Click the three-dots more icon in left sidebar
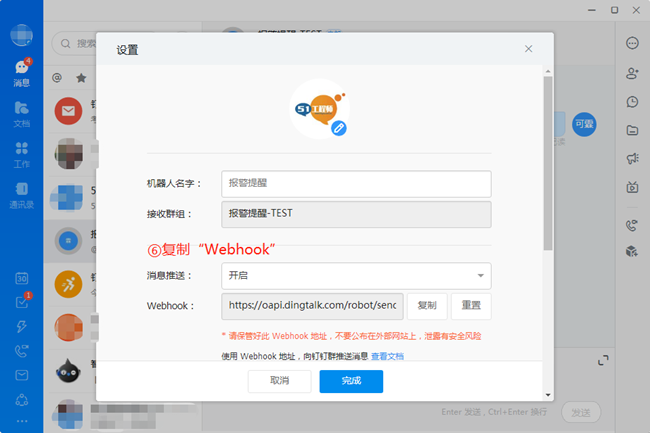 (22, 421)
